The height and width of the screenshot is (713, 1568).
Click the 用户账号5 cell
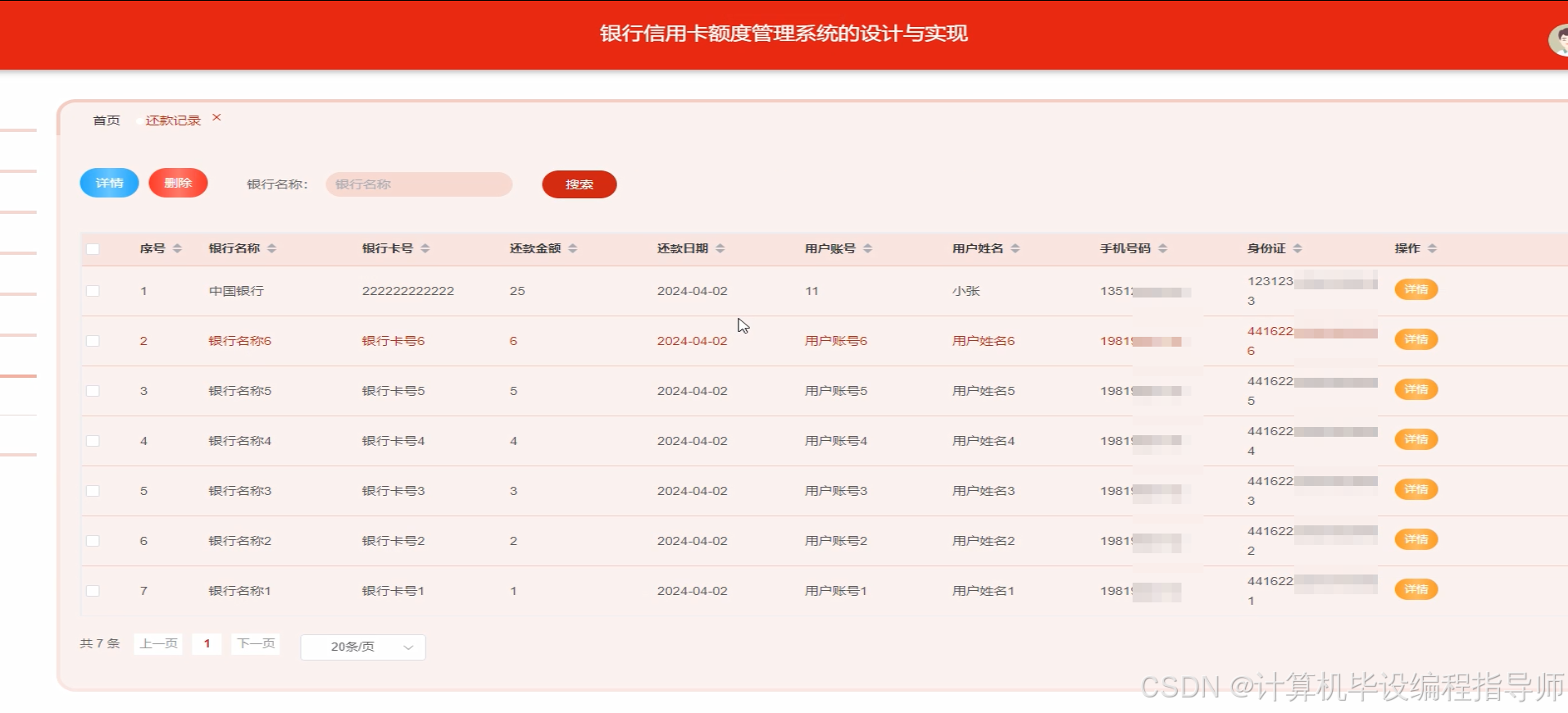836,391
